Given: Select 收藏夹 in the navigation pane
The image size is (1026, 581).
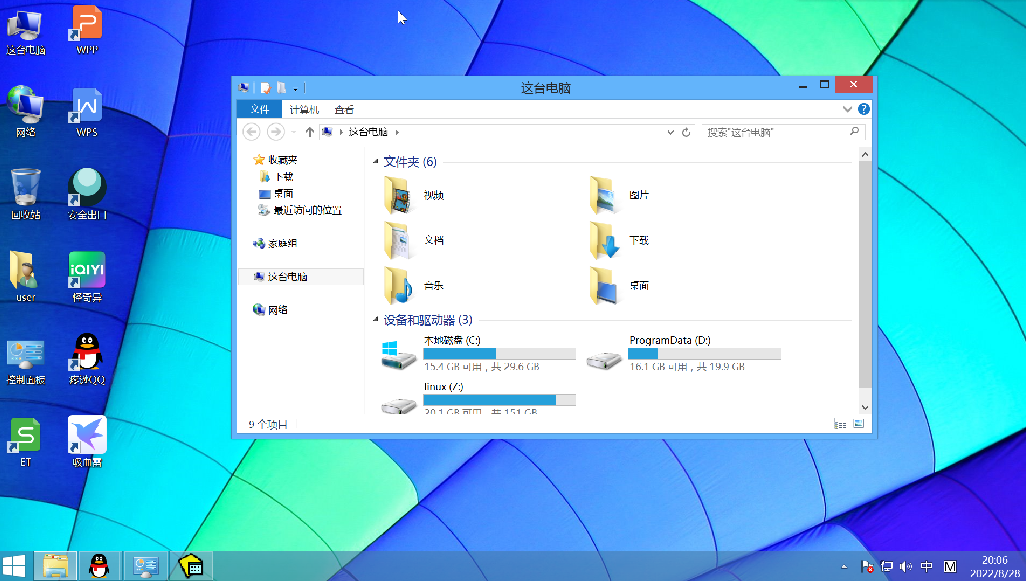Looking at the screenshot, I should 275,160.
